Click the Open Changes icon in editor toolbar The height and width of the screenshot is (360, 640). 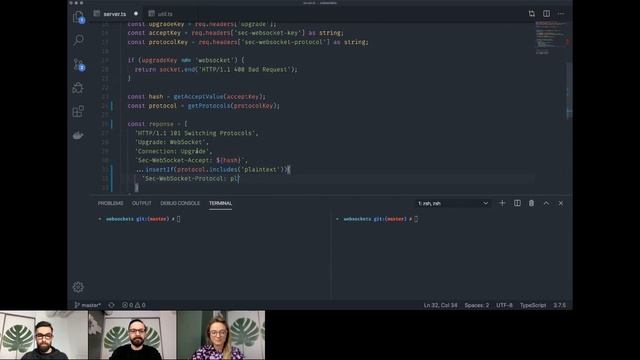(x=531, y=13)
